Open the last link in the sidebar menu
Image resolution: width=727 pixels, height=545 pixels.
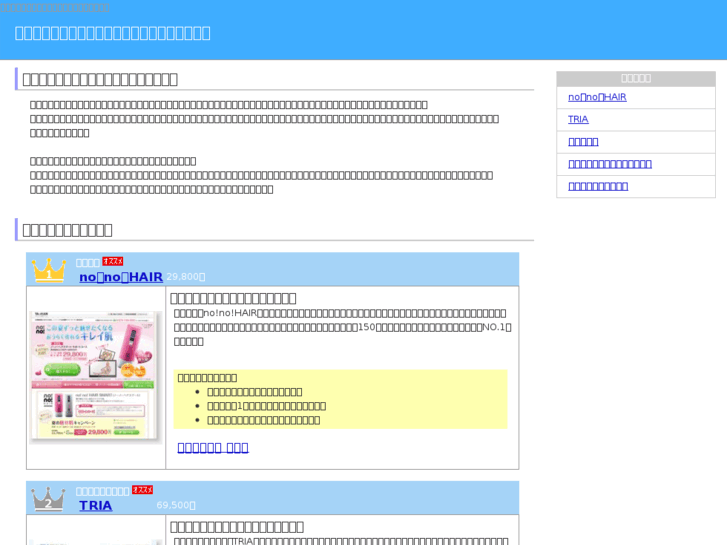[x=598, y=186]
